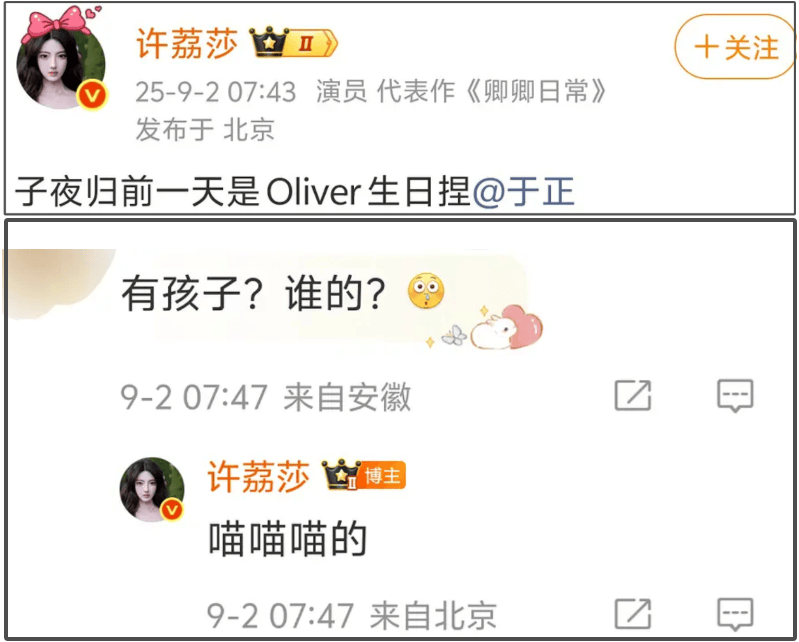Click the reply text 喵喵喵的

(x=288, y=540)
